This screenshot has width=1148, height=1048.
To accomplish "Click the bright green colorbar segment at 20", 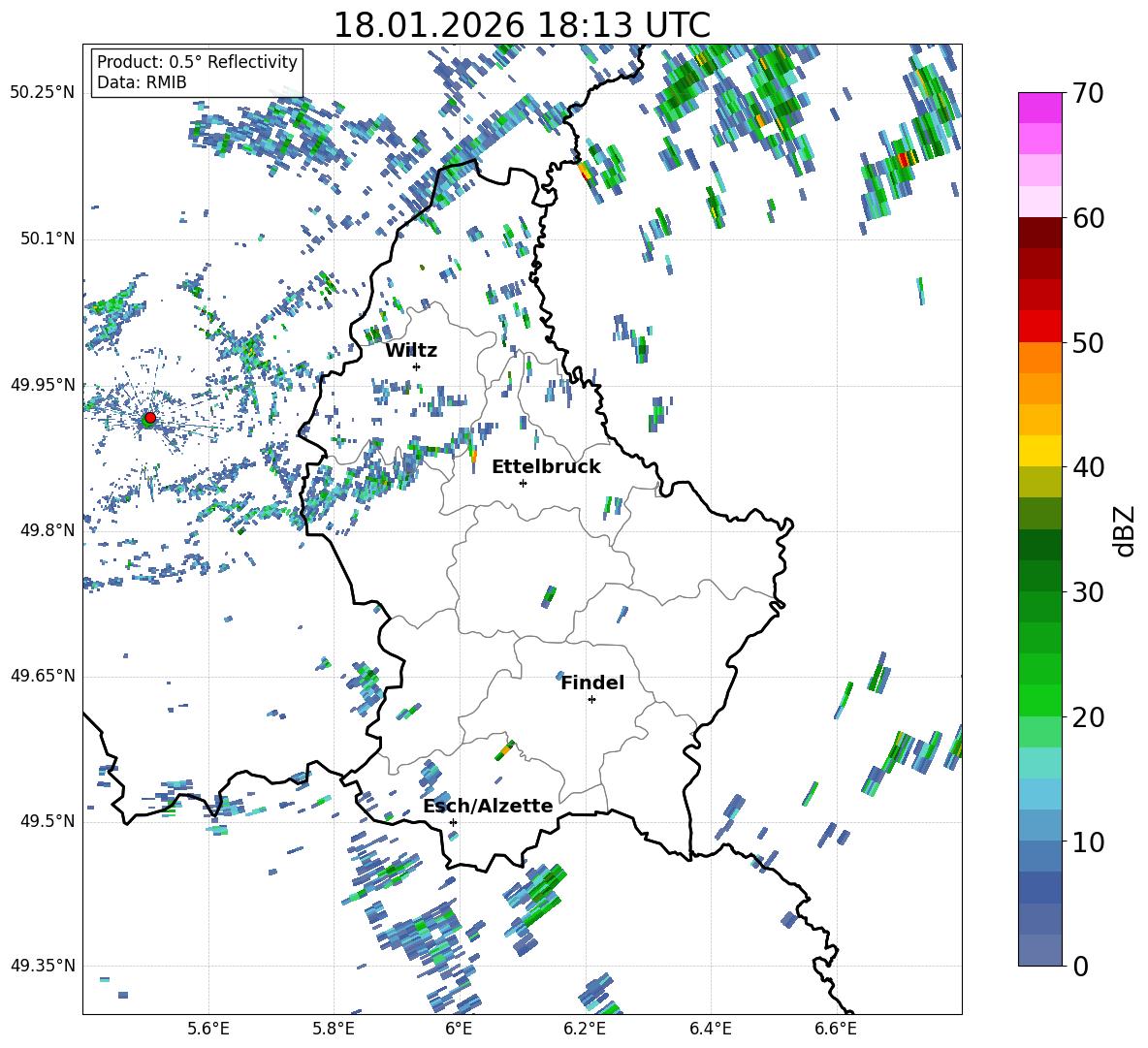I will pos(1039,700).
